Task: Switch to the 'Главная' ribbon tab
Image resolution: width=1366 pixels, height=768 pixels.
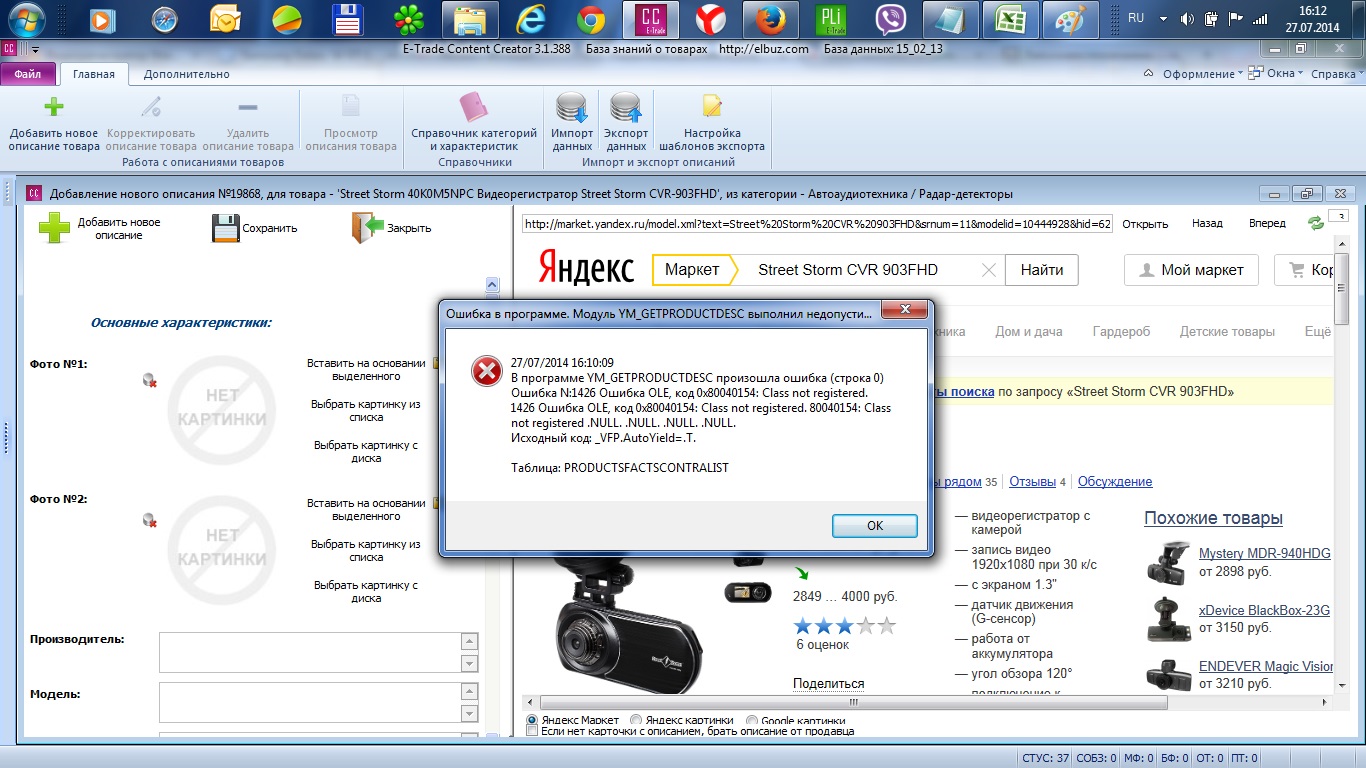Action: 95,74
